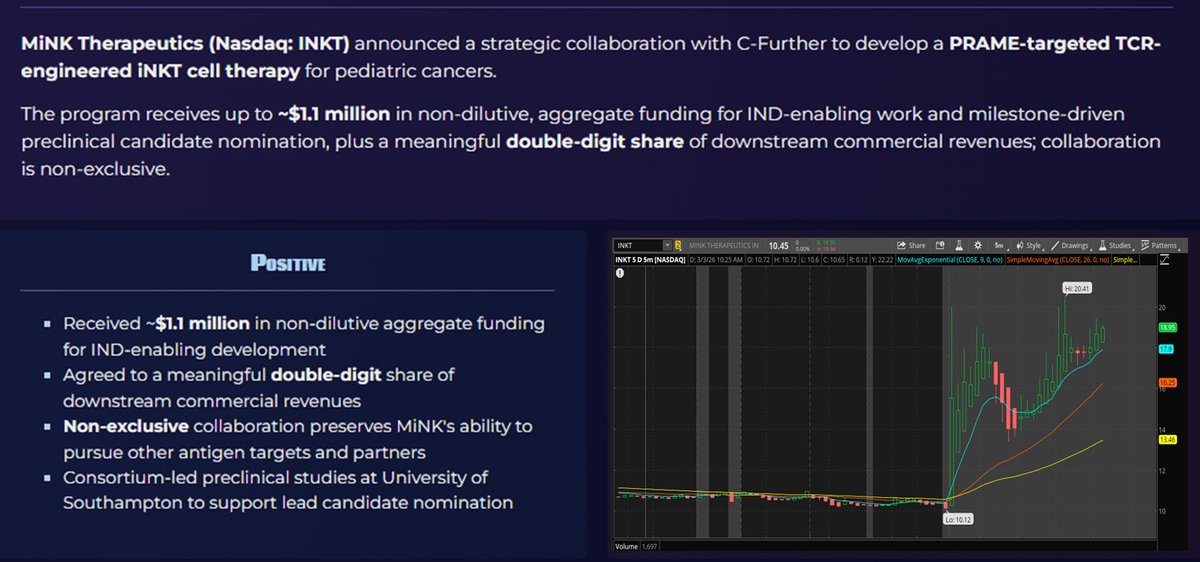Open the 5m timeframe selector
1200x562 pixels.
(x=1001, y=245)
